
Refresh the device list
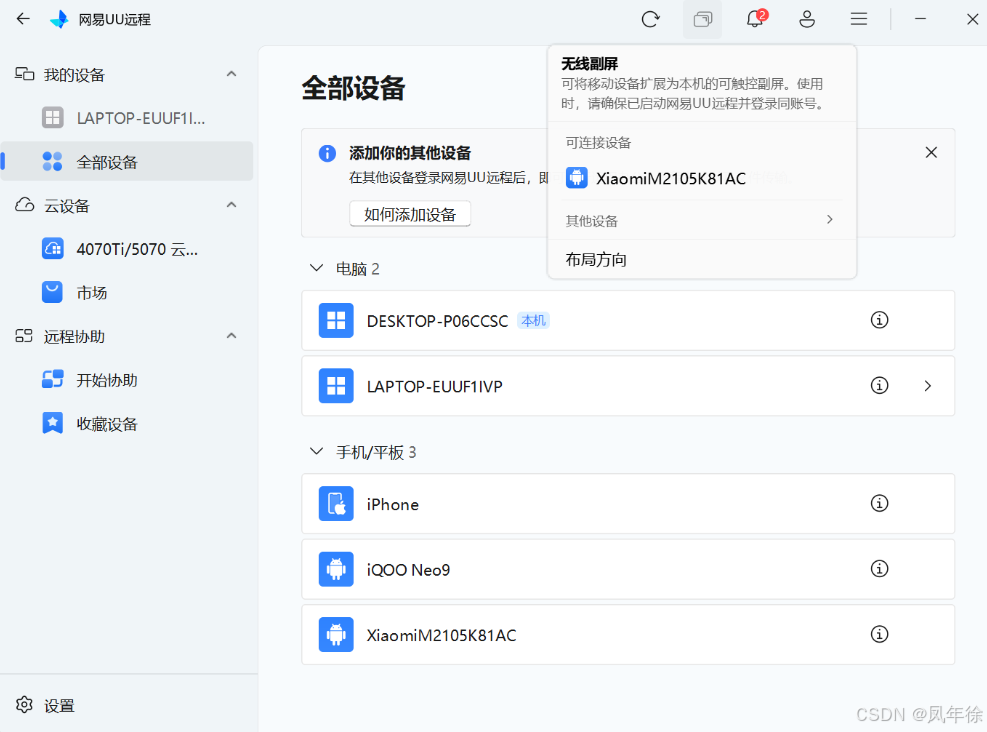pos(650,20)
